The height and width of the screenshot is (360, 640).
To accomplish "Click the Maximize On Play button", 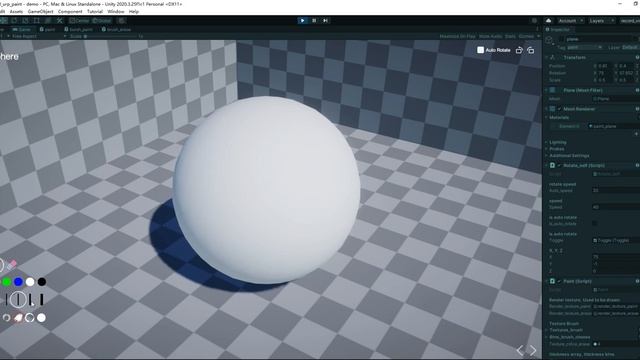I will pyautogui.click(x=457, y=36).
